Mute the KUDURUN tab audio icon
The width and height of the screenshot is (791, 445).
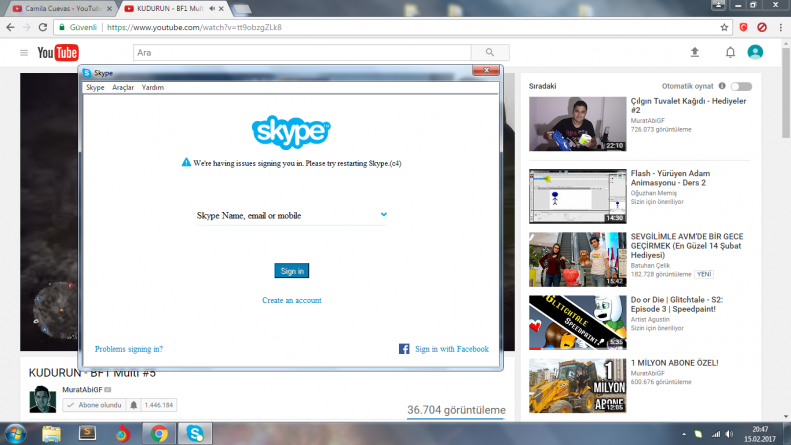point(212,9)
